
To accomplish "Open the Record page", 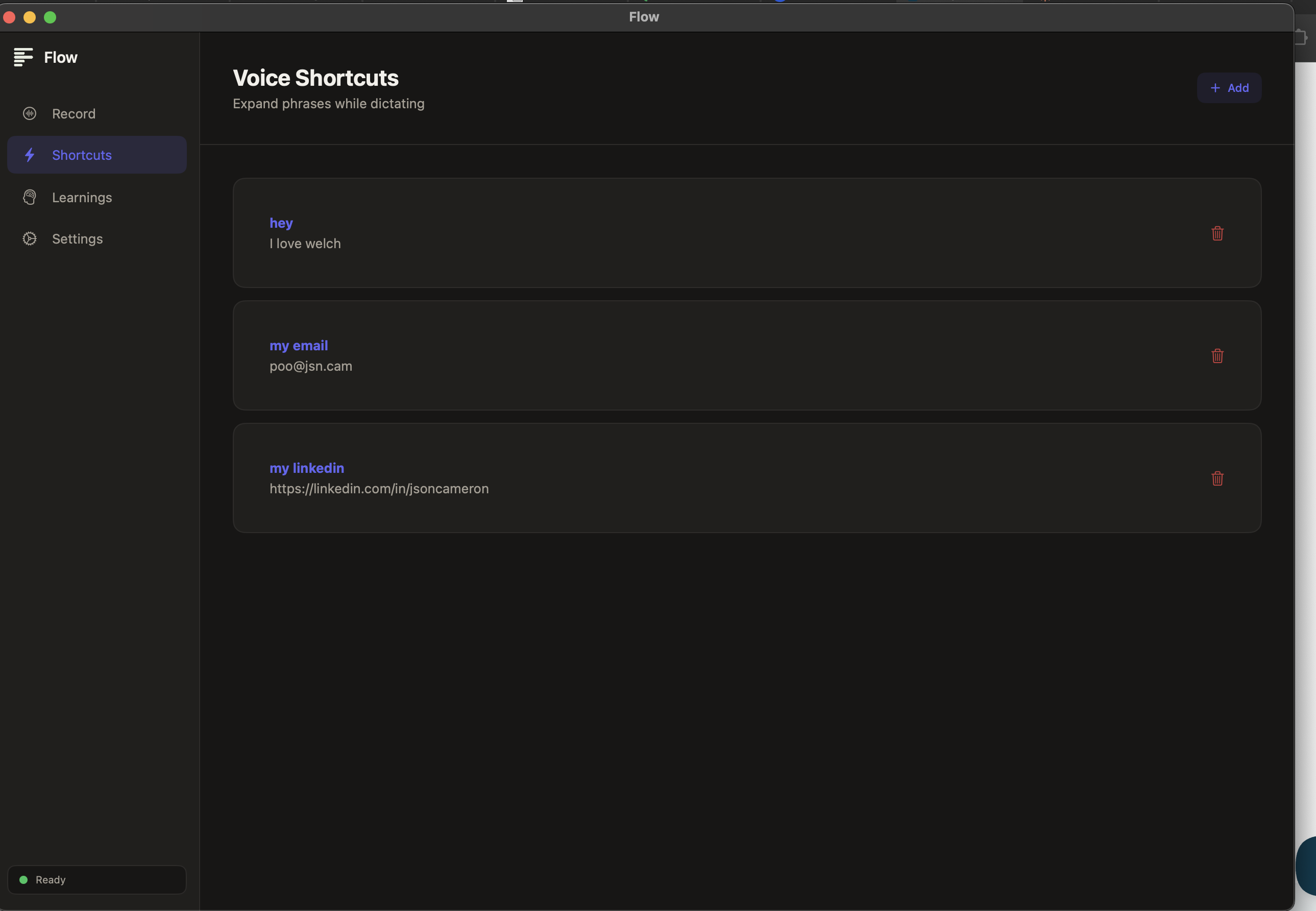I will [74, 113].
